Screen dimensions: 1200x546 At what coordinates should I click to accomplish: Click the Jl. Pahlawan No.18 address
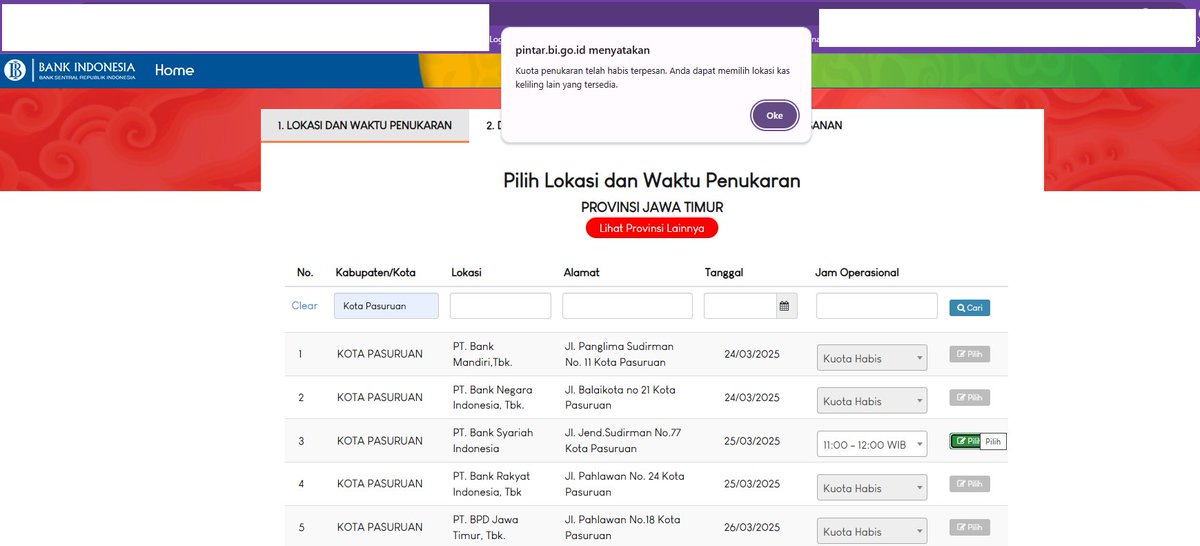[622, 527]
